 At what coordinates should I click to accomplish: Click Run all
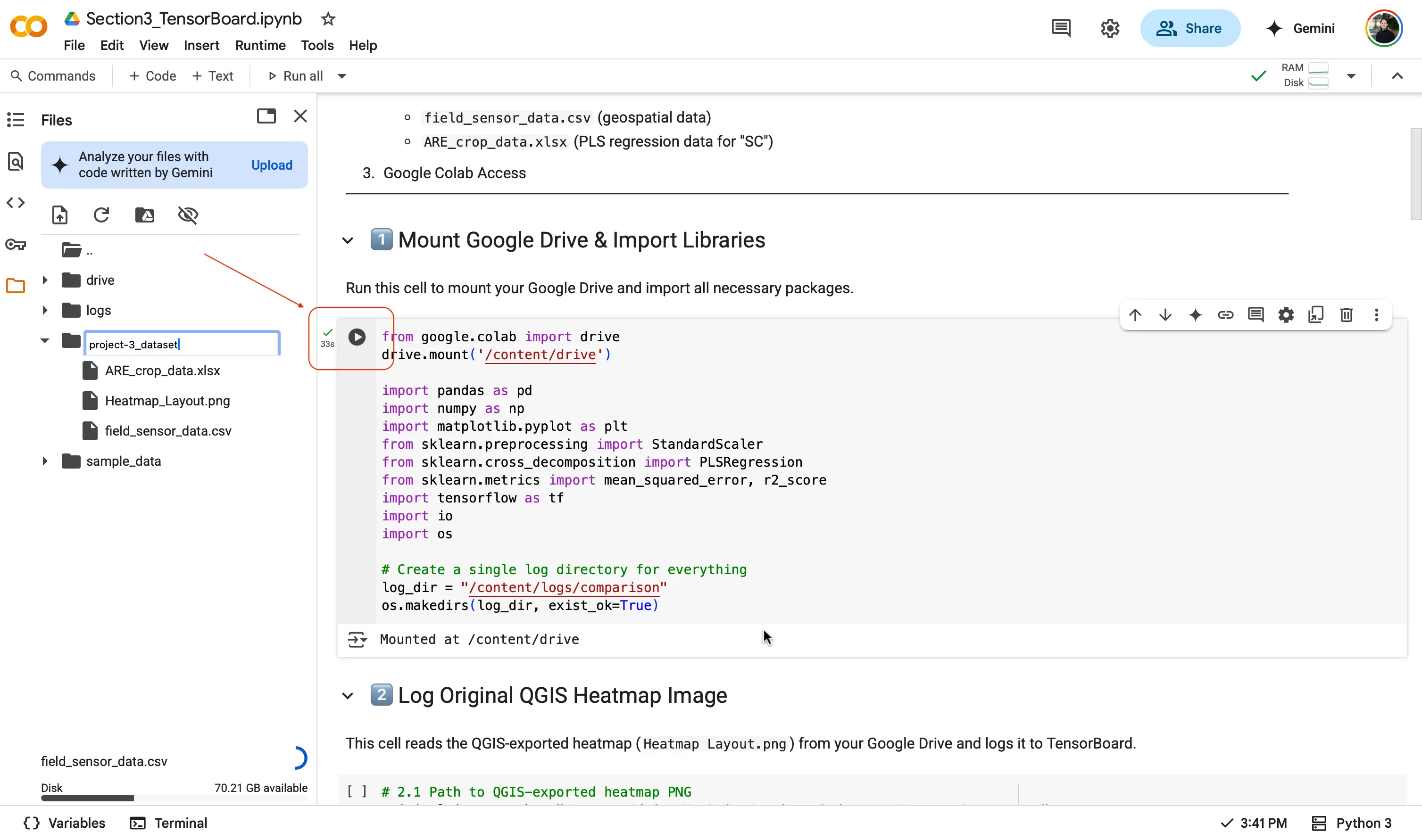tap(295, 76)
